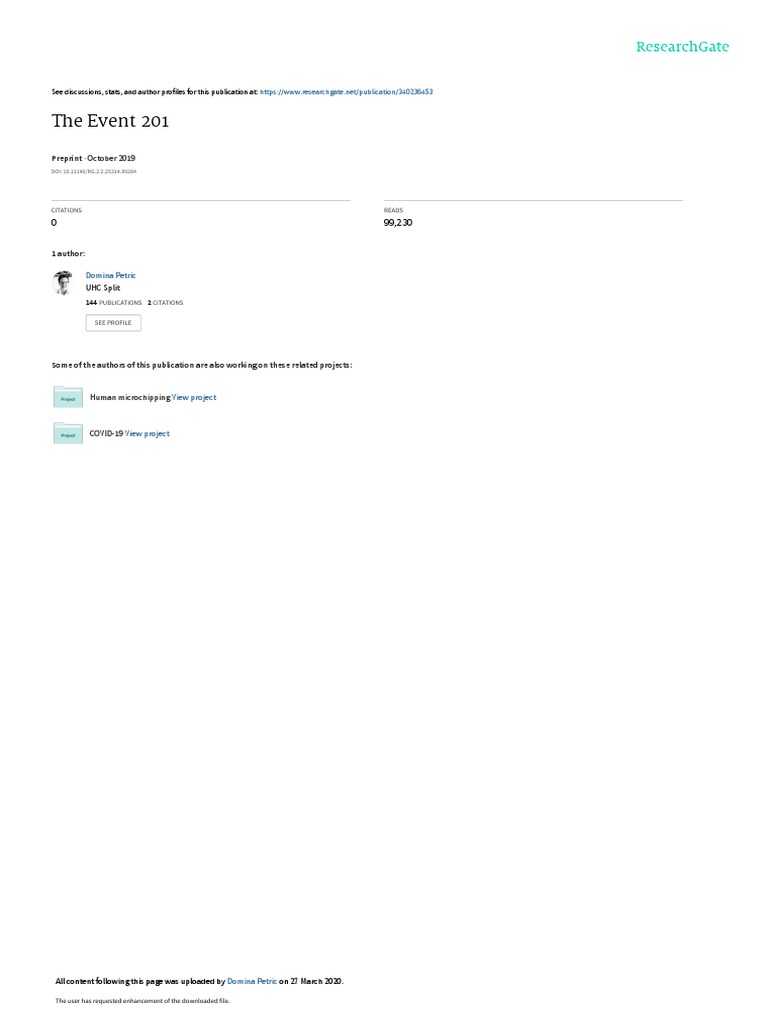Viewport: 768px width, 1024px height.
Task: Open View project link for Human microchipping
Action: coord(194,397)
